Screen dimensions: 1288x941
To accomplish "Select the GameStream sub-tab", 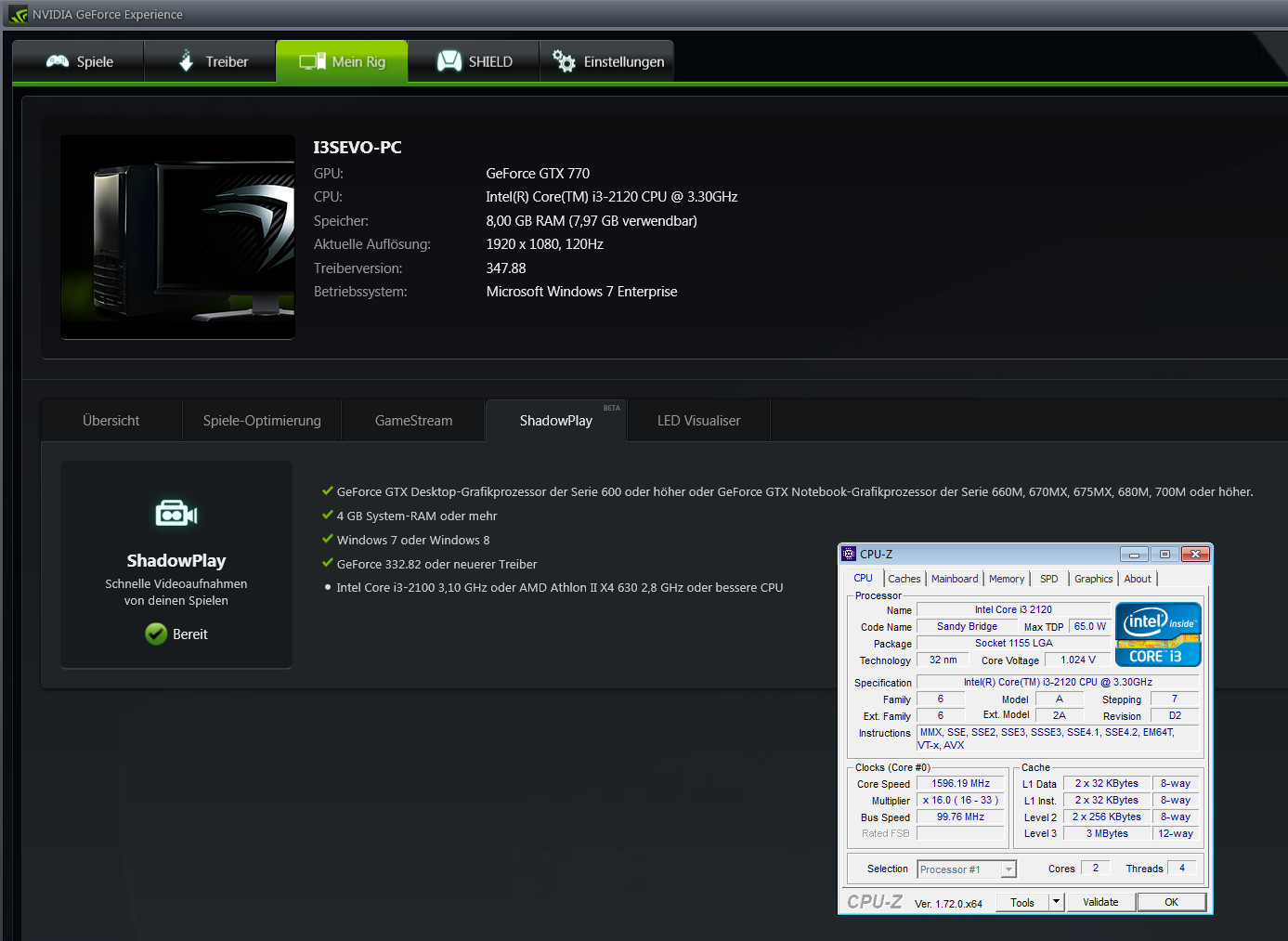I will pos(413,421).
